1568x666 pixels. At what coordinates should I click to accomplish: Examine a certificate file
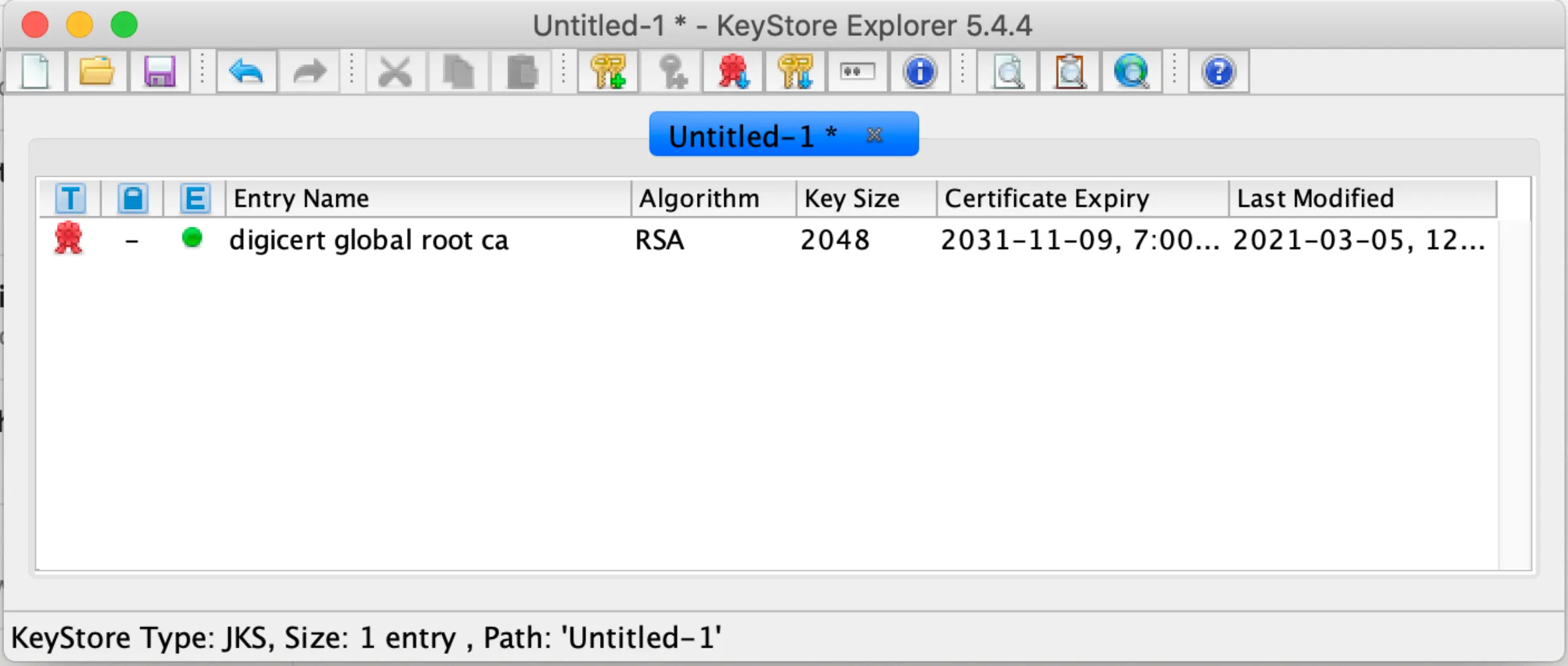click(x=1007, y=71)
